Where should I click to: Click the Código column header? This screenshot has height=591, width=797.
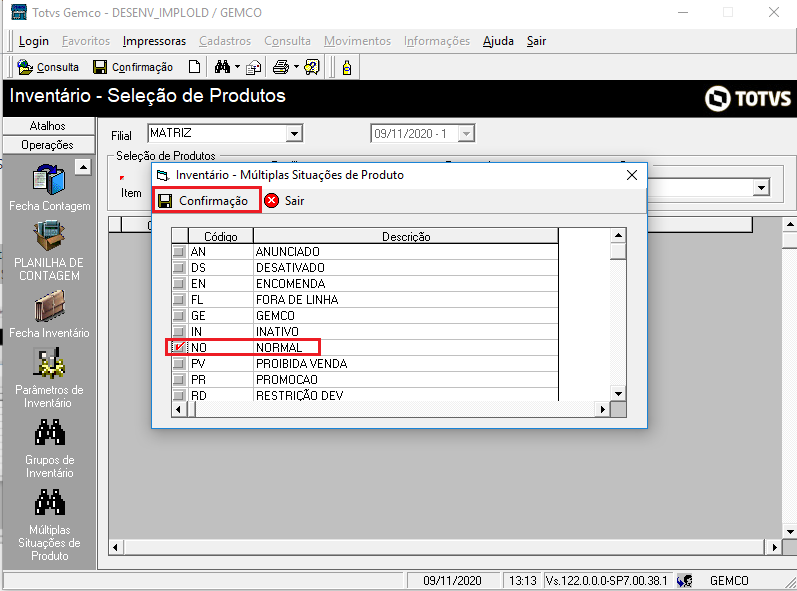(221, 236)
